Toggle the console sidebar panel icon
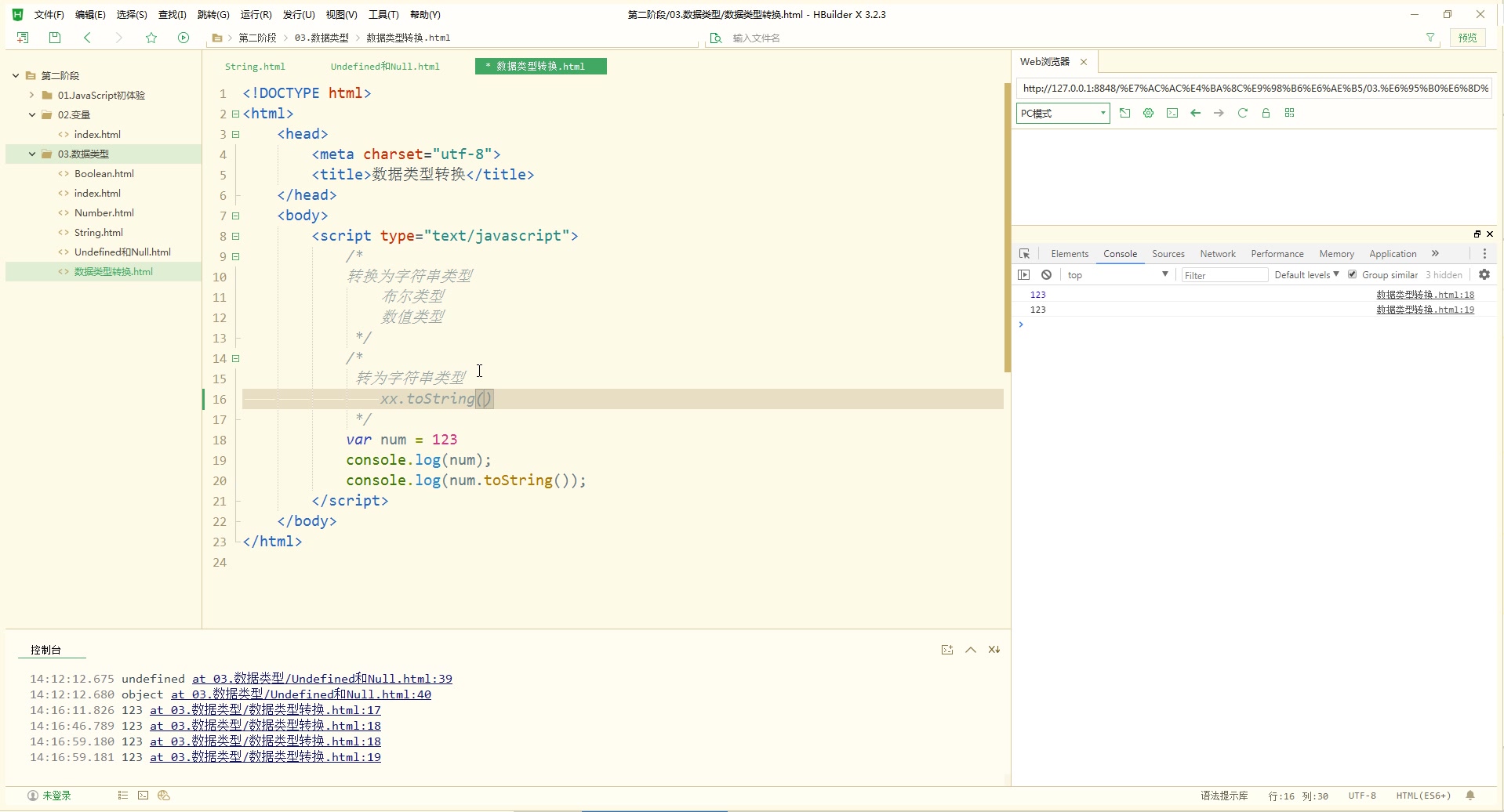Viewport: 1504px width, 812px height. (1024, 275)
